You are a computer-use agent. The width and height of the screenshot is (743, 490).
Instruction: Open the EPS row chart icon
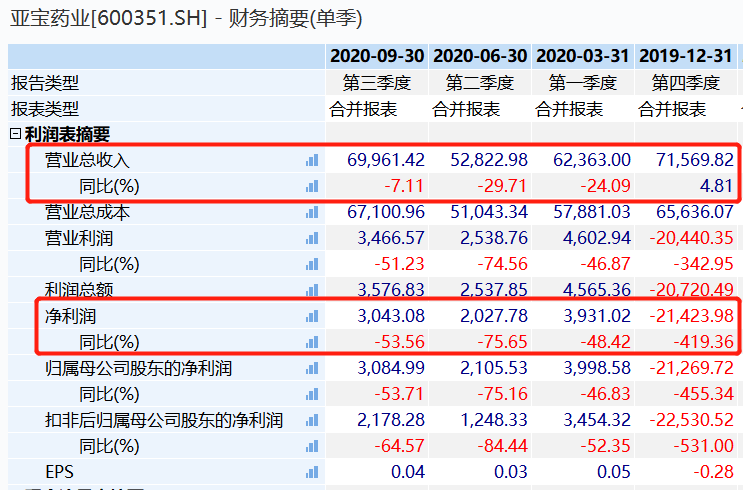[311, 472]
